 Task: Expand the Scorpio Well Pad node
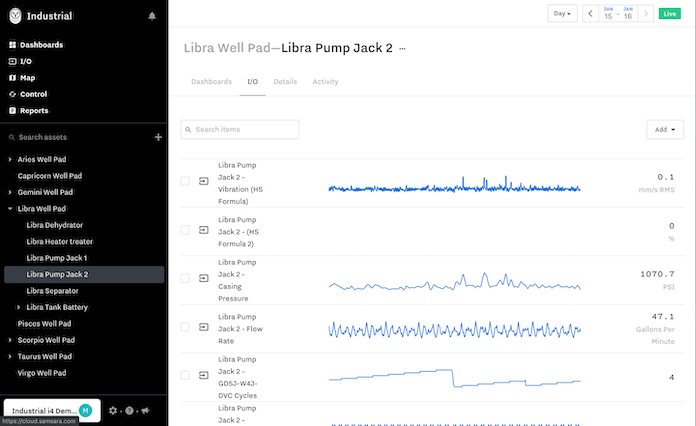pyautogui.click(x=10, y=340)
